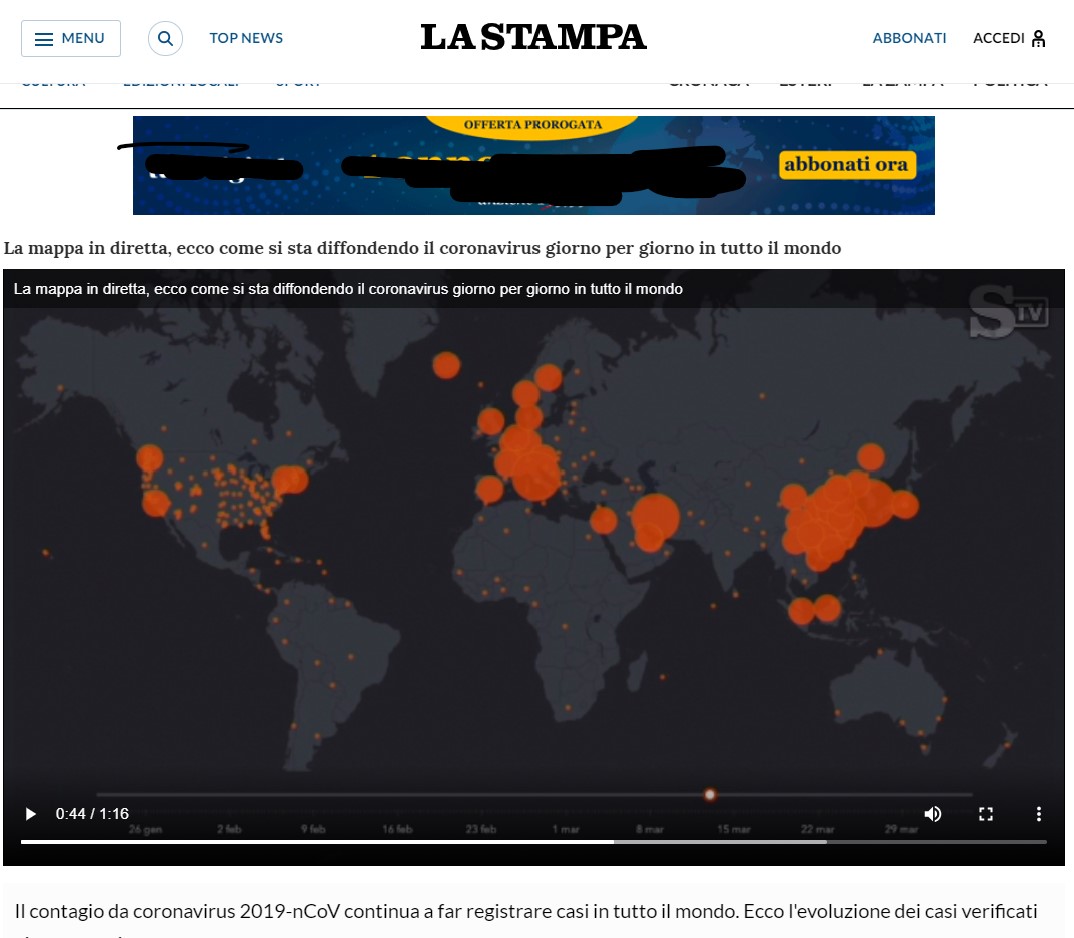This screenshot has height=938, width=1074.
Task: Click the video title overlay text
Action: click(x=348, y=289)
